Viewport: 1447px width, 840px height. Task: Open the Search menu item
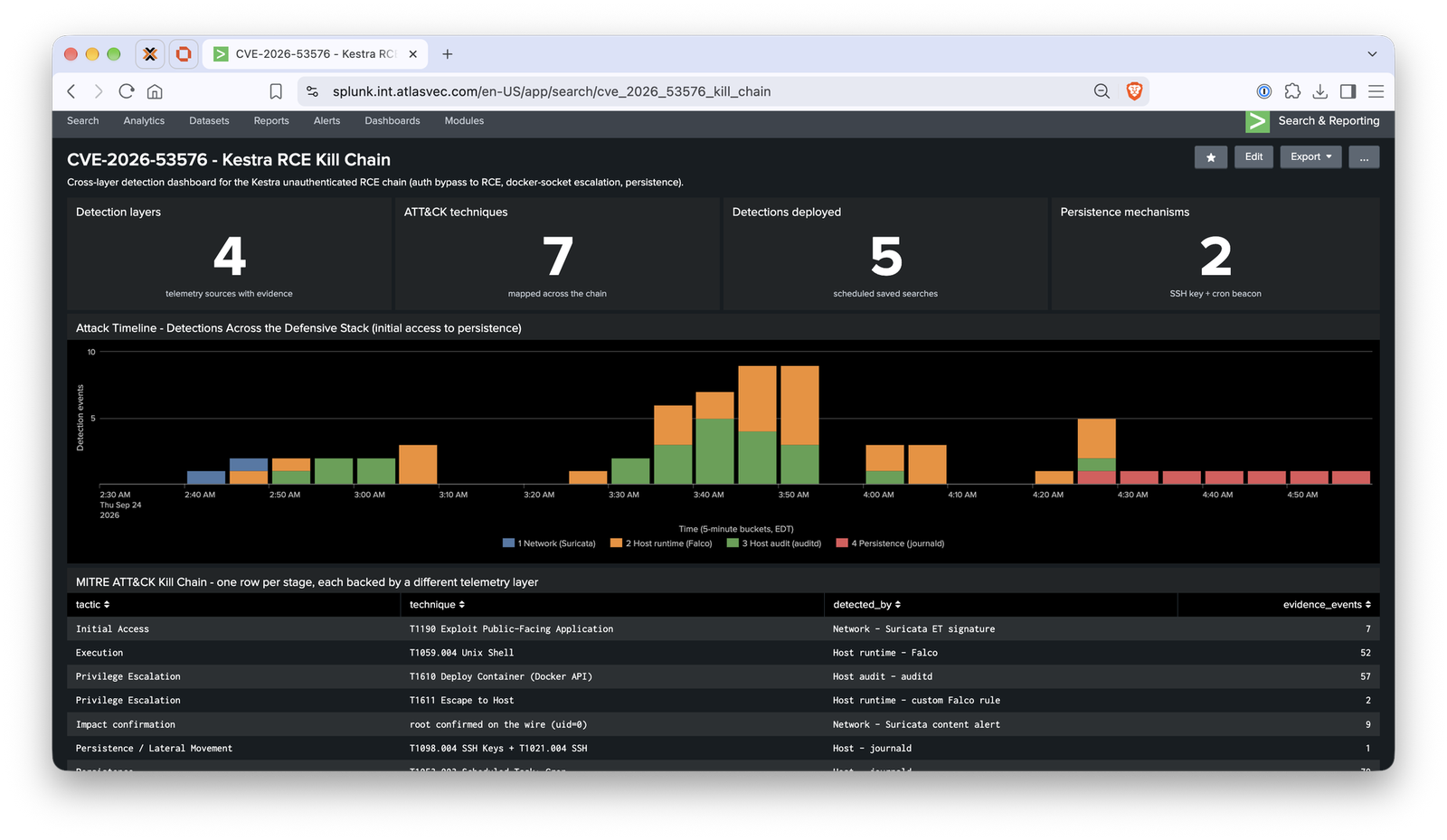(x=82, y=120)
